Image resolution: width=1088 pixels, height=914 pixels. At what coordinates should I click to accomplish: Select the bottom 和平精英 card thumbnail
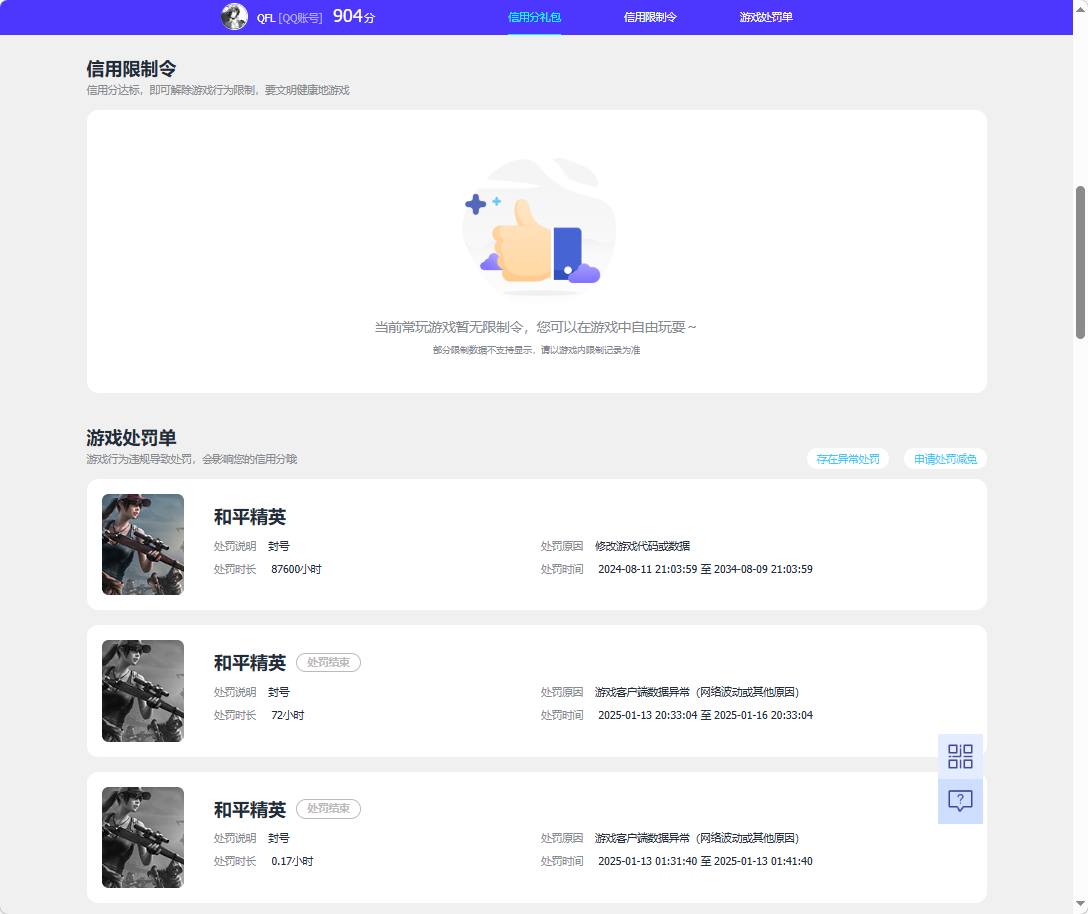[143, 838]
